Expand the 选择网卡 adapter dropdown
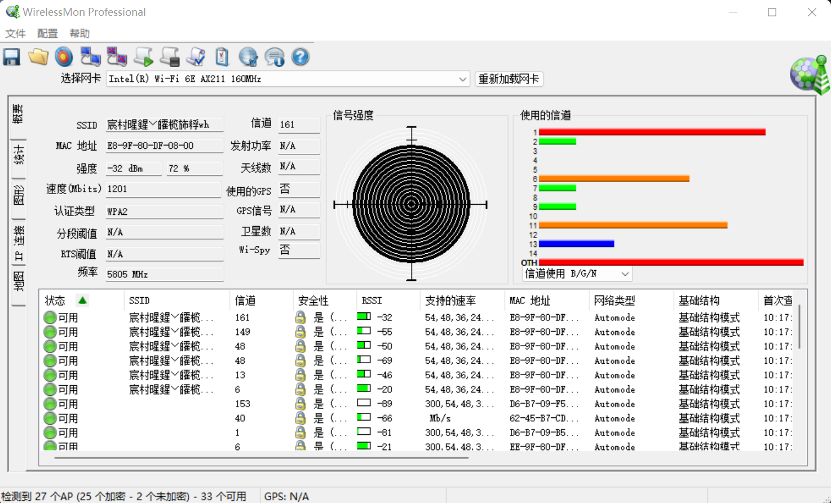832x504 pixels. 463,79
